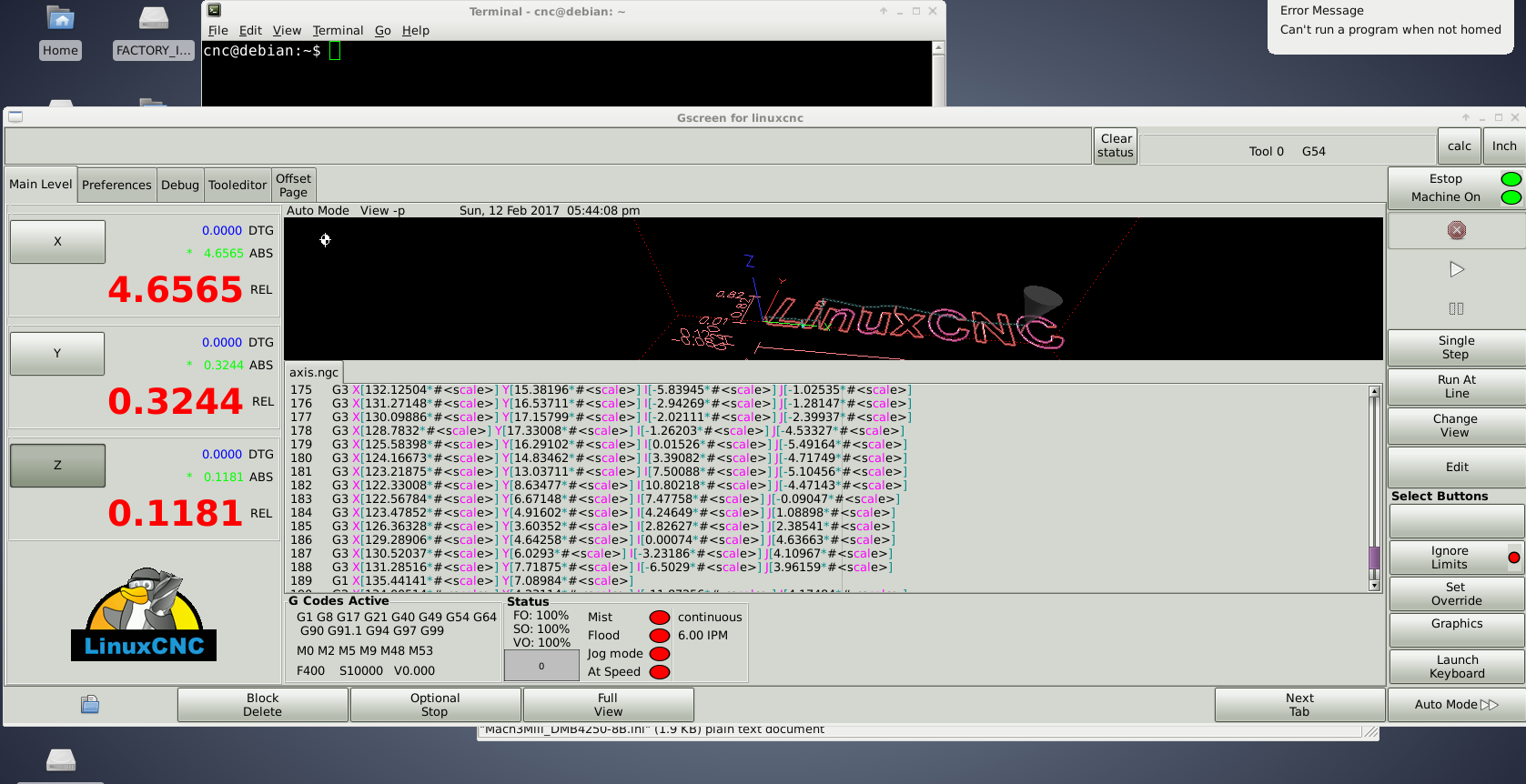Toggle Block Delete

click(263, 705)
